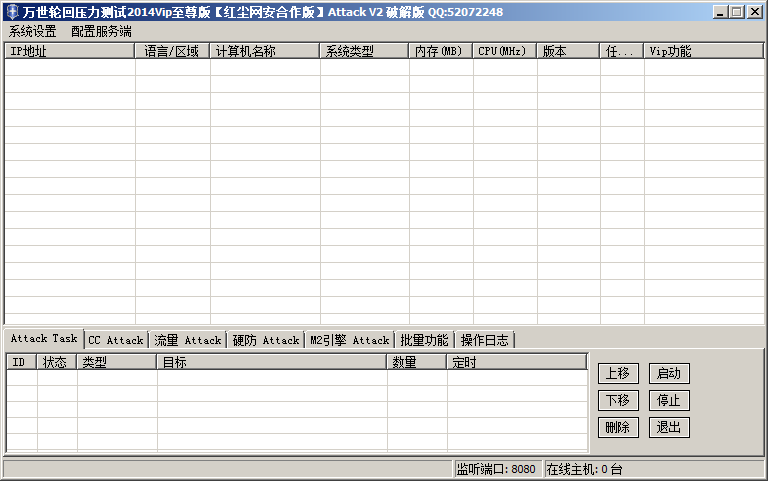Click the 停止 button
This screenshot has width=768, height=481.
669,401
